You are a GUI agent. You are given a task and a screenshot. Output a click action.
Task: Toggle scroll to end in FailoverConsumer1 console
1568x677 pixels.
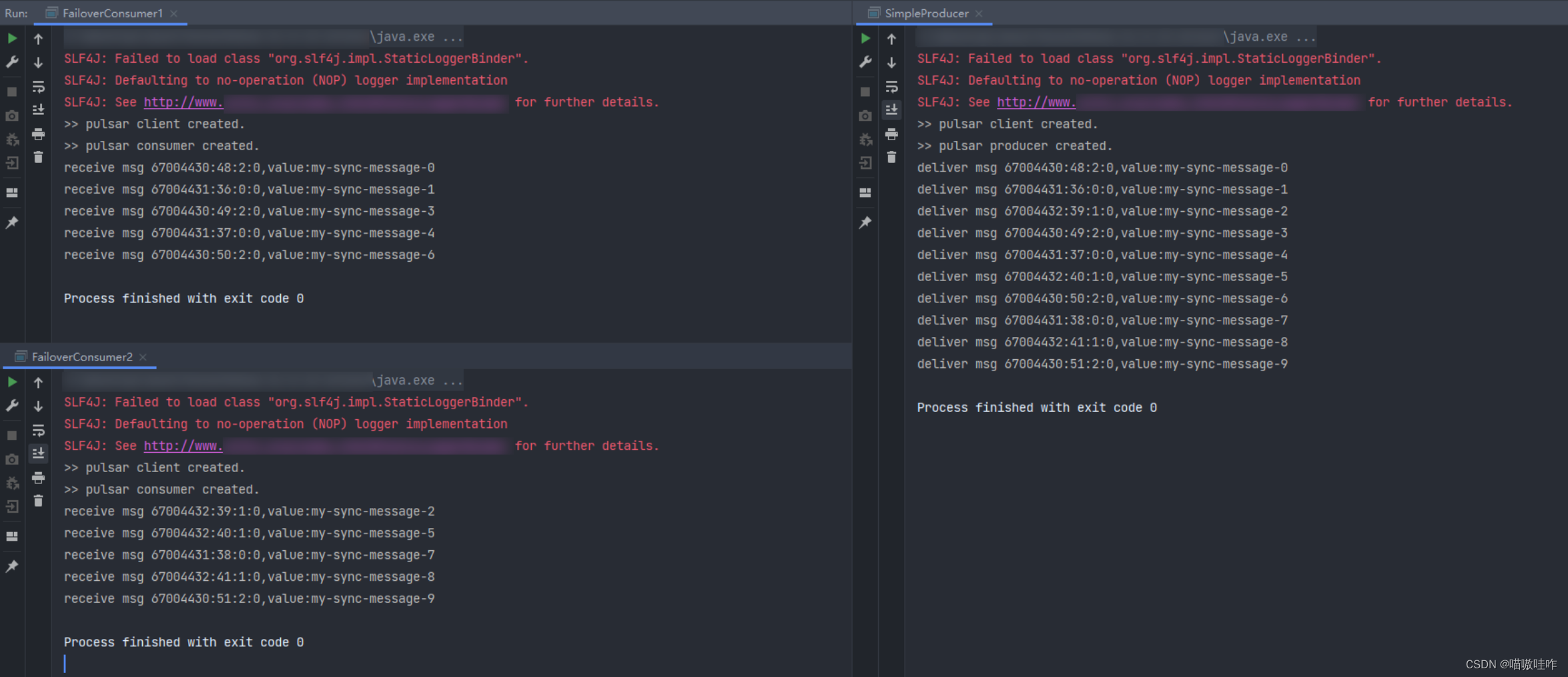pos(38,109)
